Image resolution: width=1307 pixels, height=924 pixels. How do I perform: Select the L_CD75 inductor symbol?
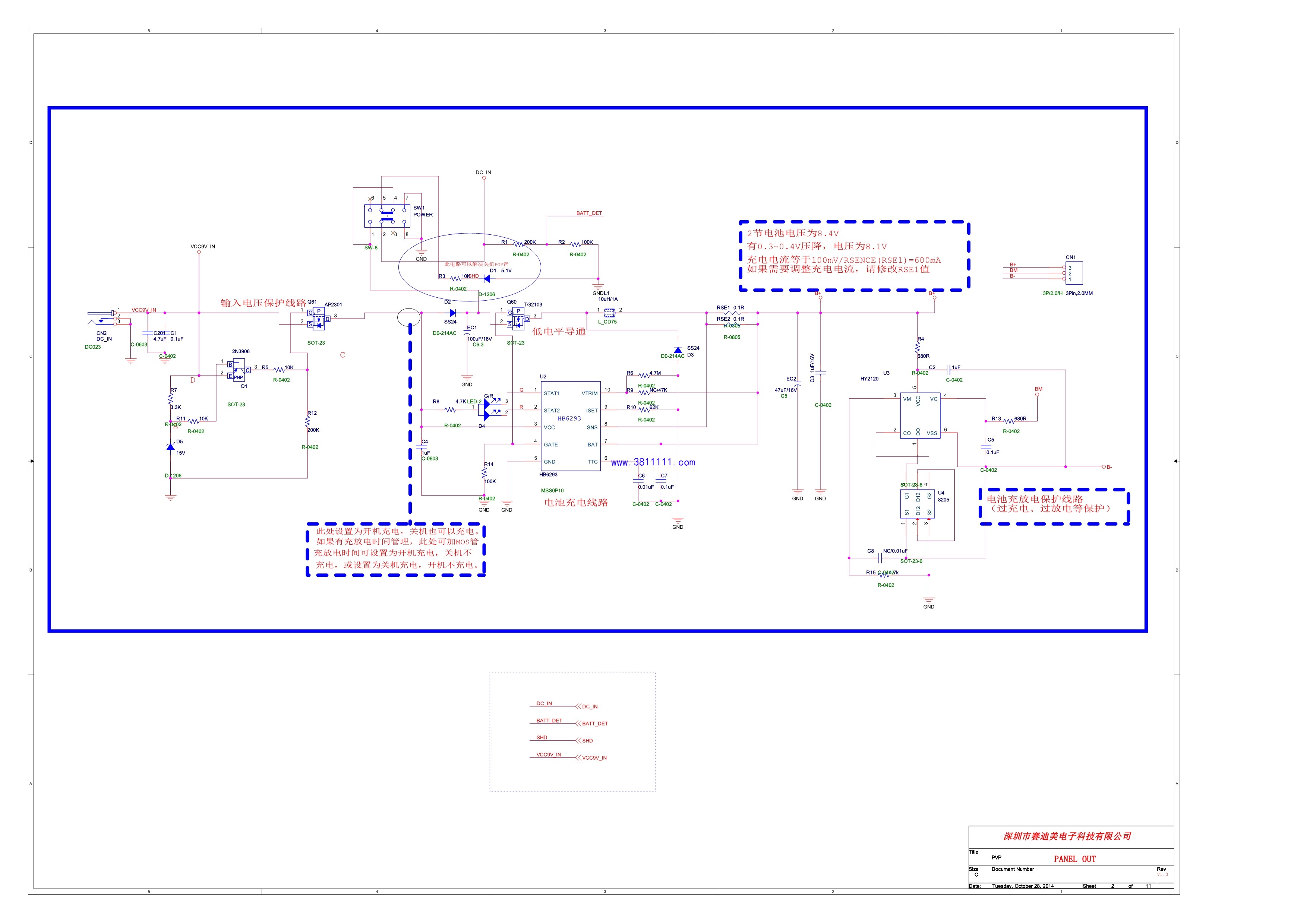(x=609, y=313)
